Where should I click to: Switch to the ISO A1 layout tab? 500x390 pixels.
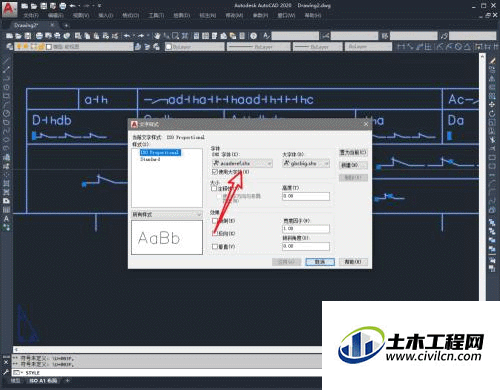(43, 380)
